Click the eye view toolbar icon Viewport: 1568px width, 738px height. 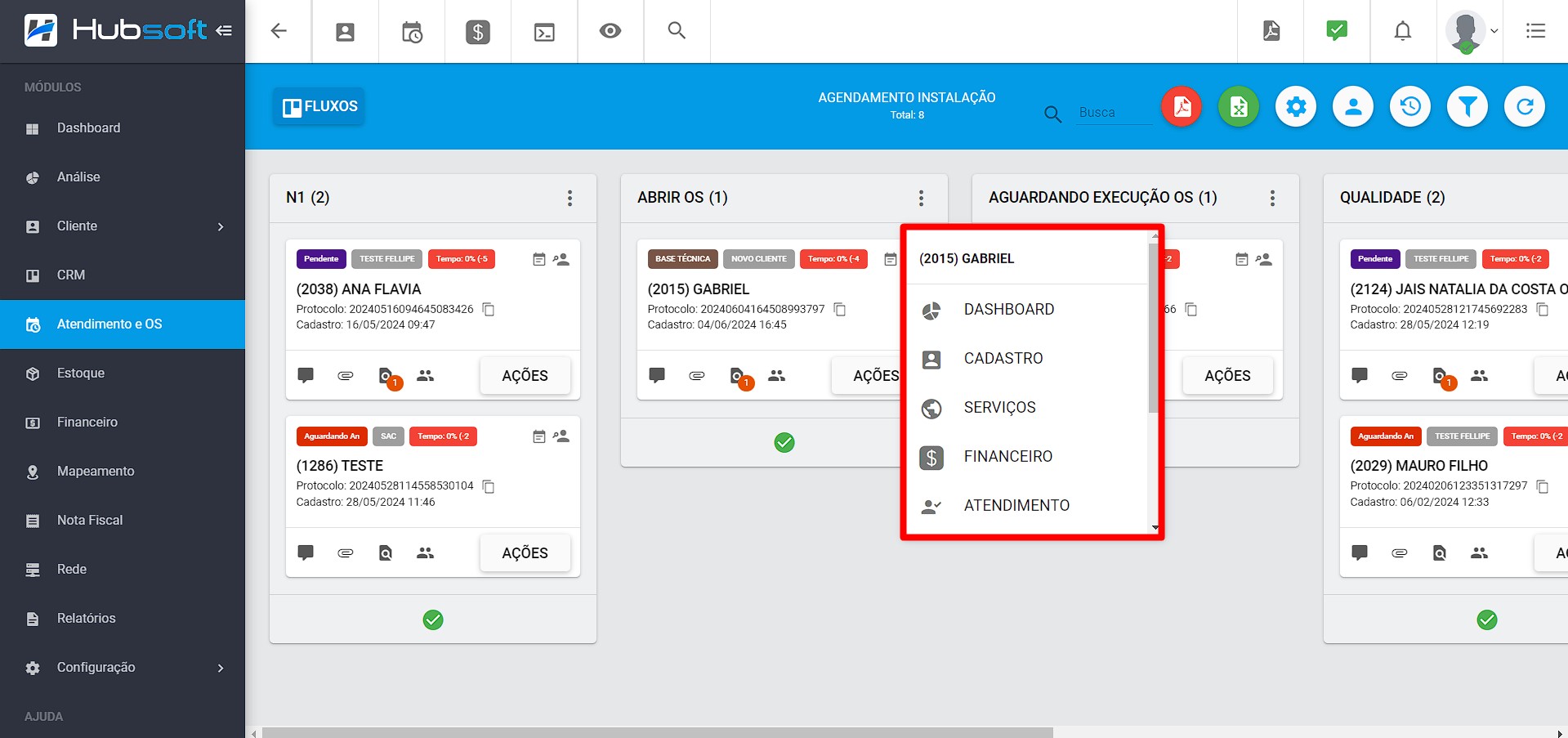(610, 31)
